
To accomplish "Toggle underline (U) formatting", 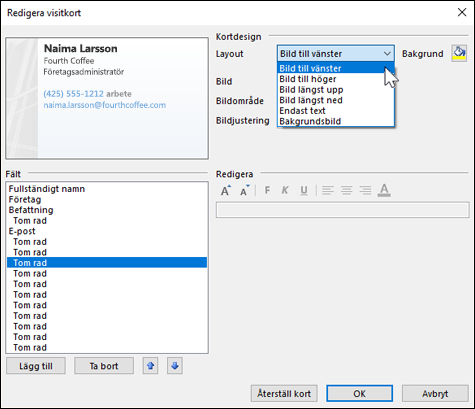I will tap(304, 190).
